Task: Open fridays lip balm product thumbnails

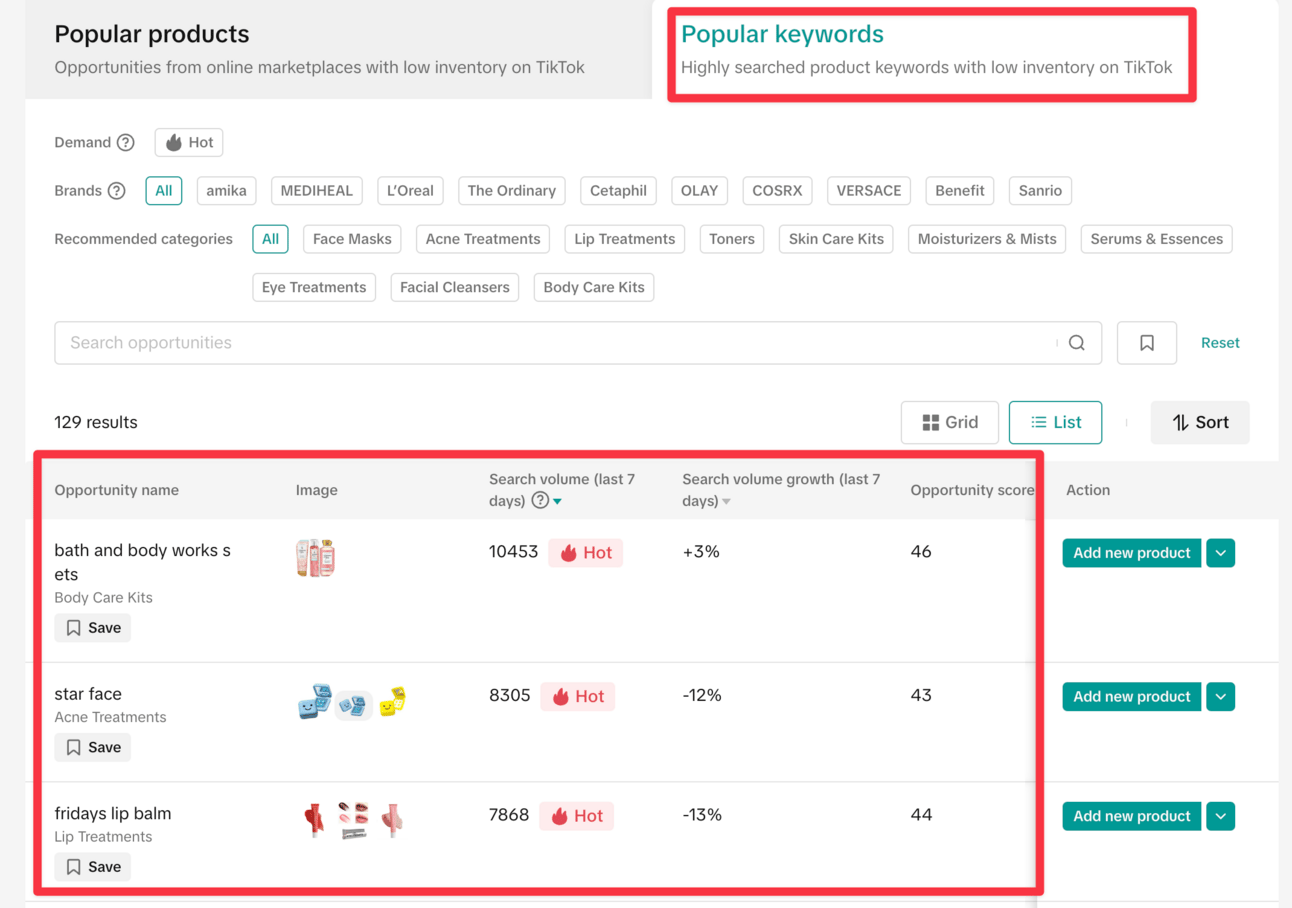Action: (x=352, y=820)
